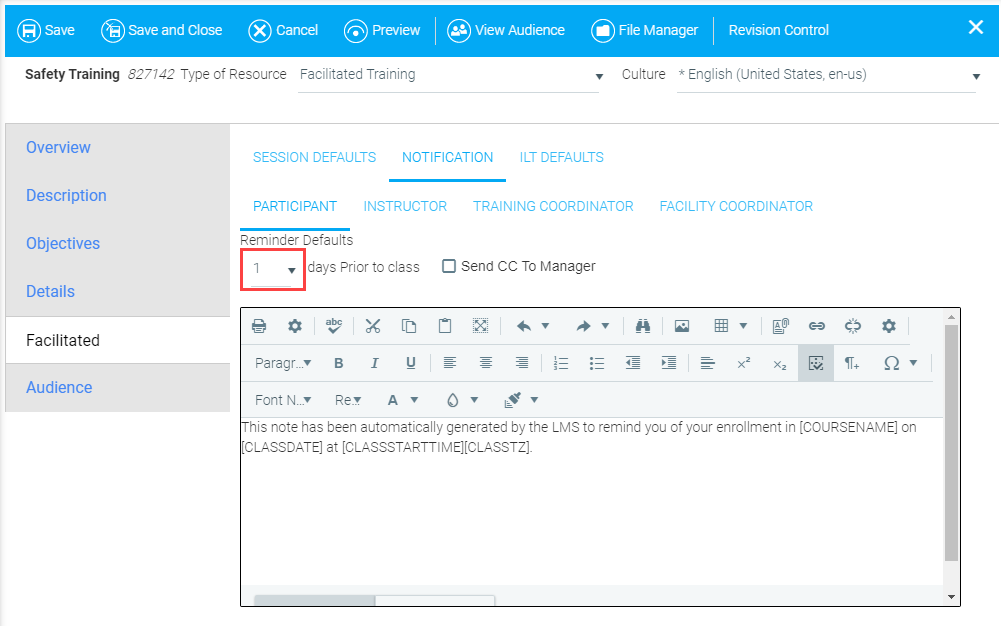
Task: Expand the Type of Resource dropdown
Action: (x=599, y=76)
